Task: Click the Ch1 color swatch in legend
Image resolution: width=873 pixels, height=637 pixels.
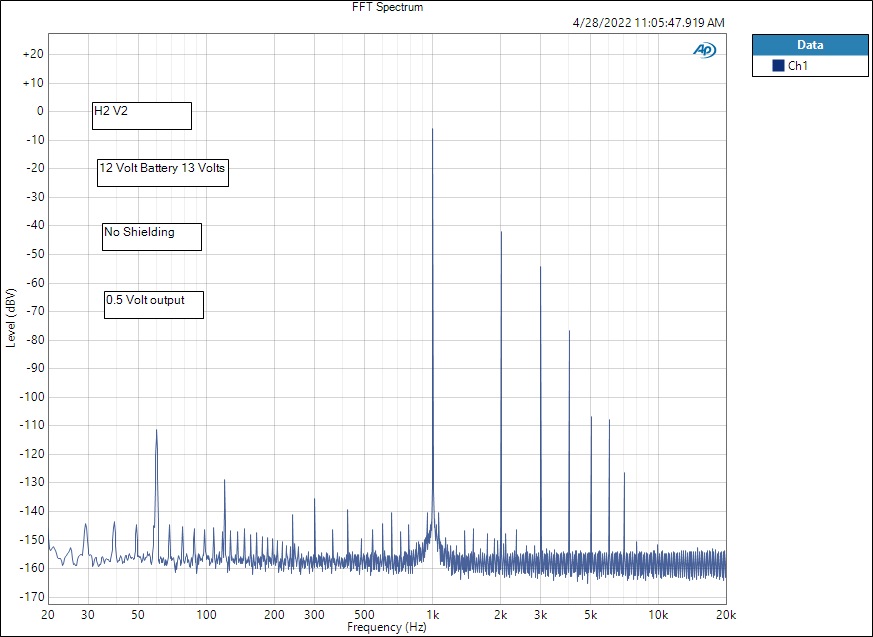Action: (778, 66)
